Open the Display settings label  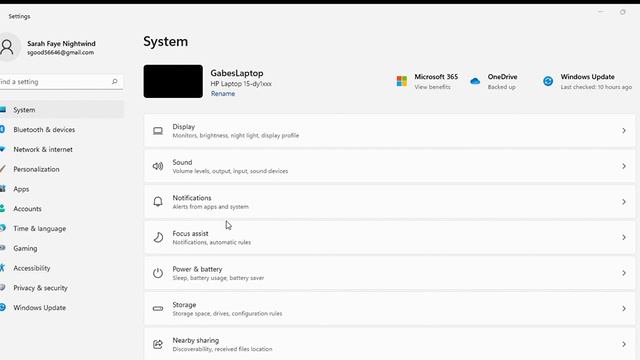pos(184,127)
